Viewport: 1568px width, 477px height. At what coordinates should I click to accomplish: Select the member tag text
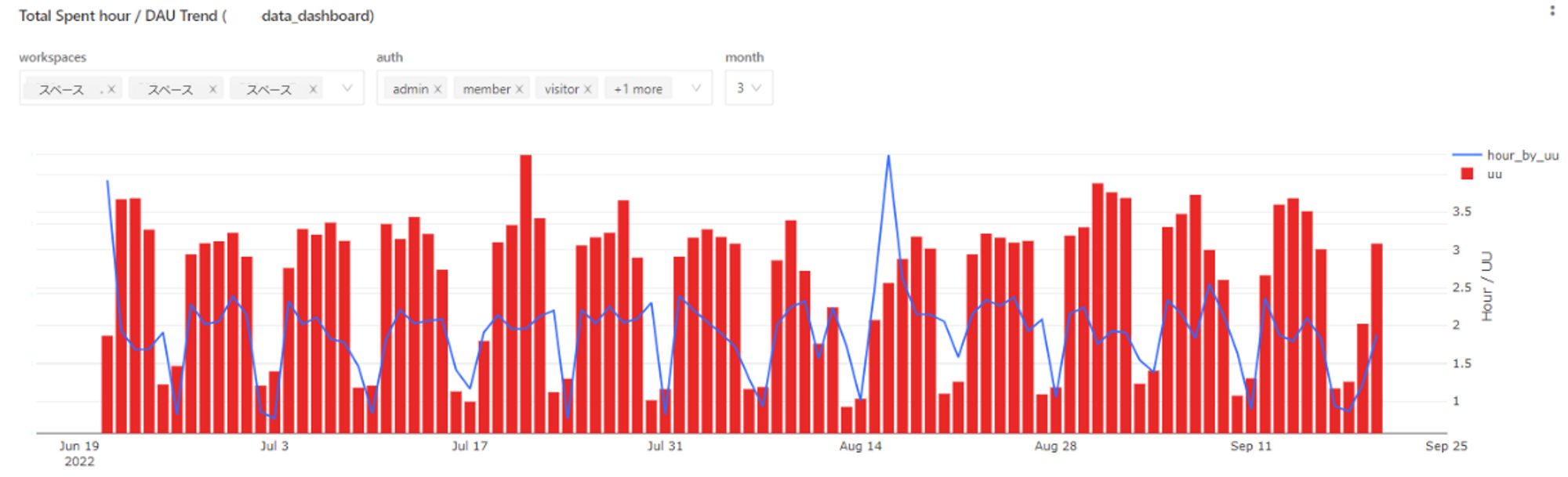[x=486, y=89]
